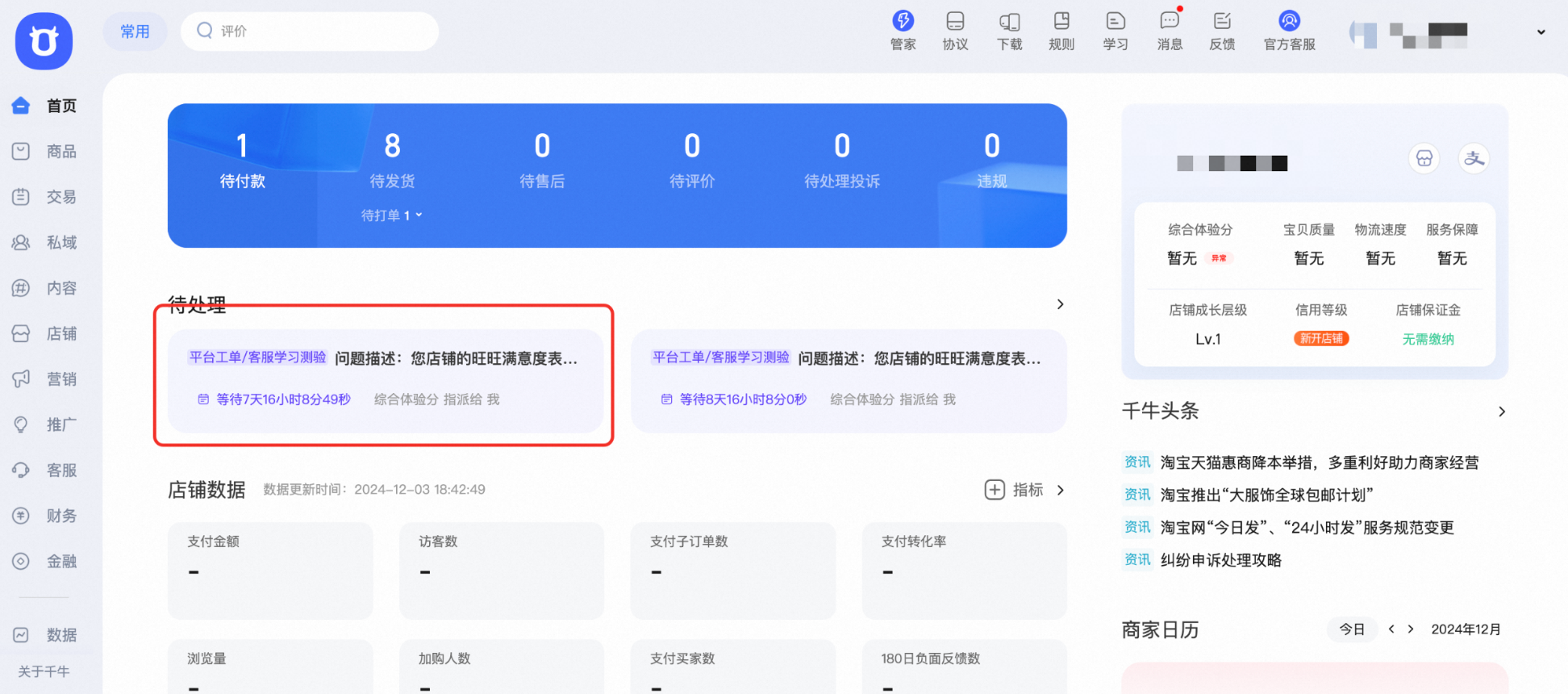Select the 首页 sidebar menu item

coord(47,106)
